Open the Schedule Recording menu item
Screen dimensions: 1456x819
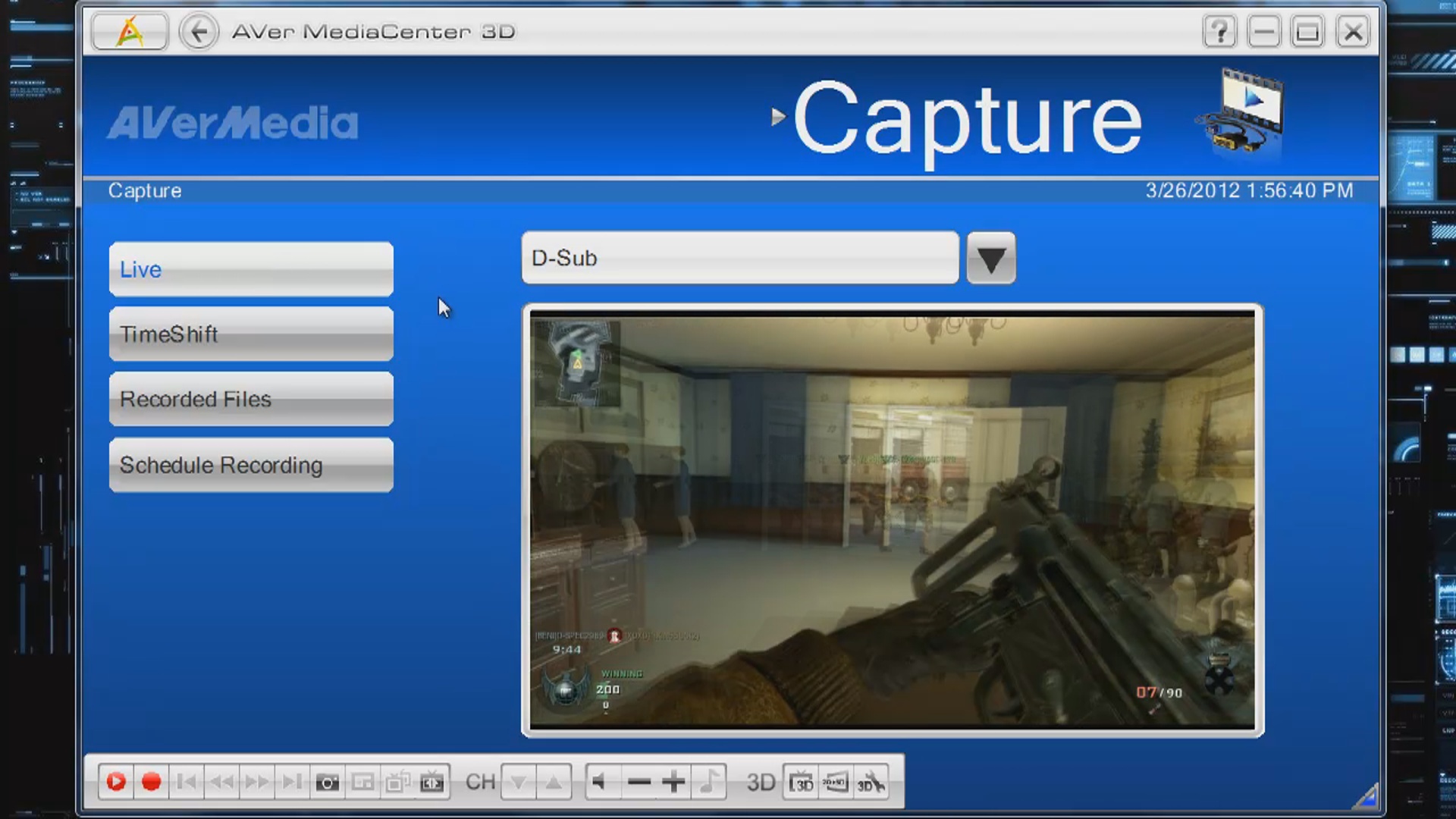pyautogui.click(x=251, y=465)
